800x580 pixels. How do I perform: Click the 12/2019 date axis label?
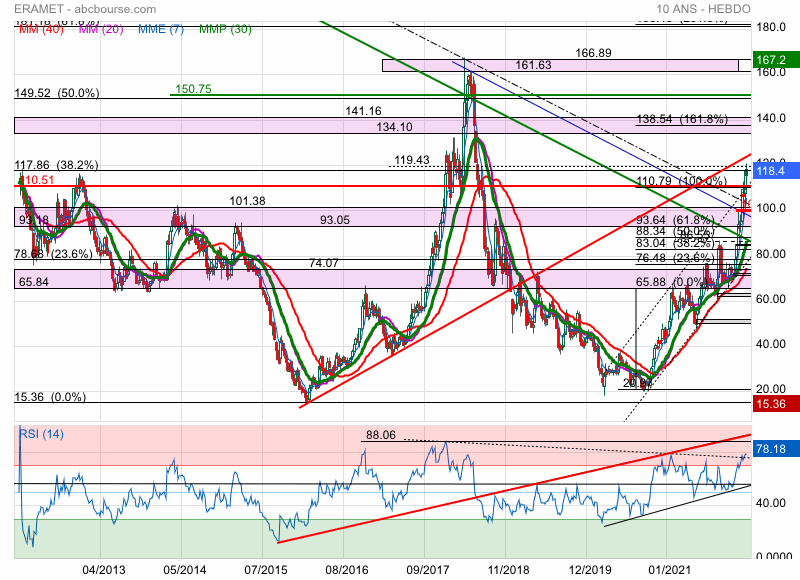coord(589,570)
